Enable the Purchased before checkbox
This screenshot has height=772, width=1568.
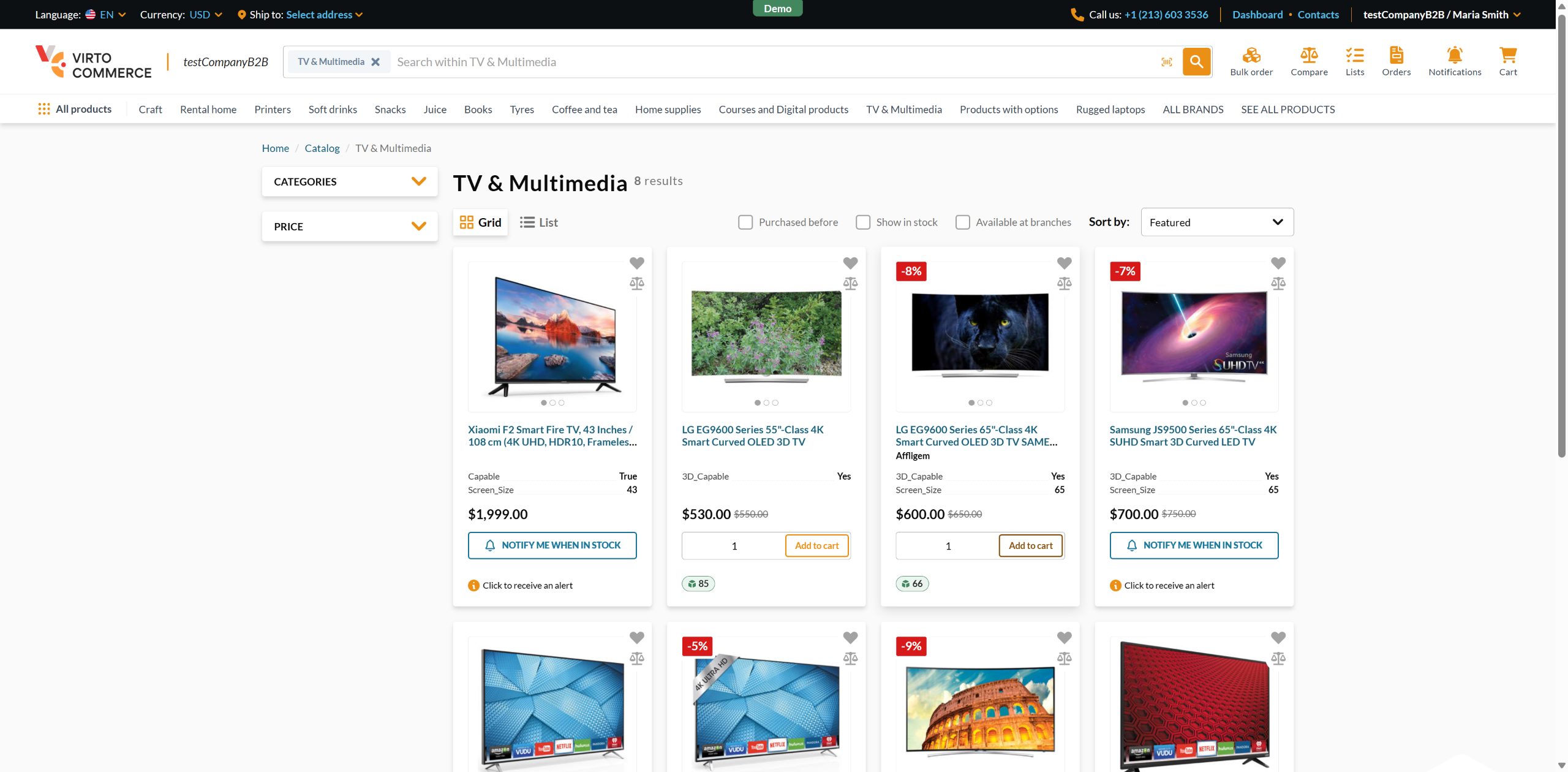(x=745, y=222)
